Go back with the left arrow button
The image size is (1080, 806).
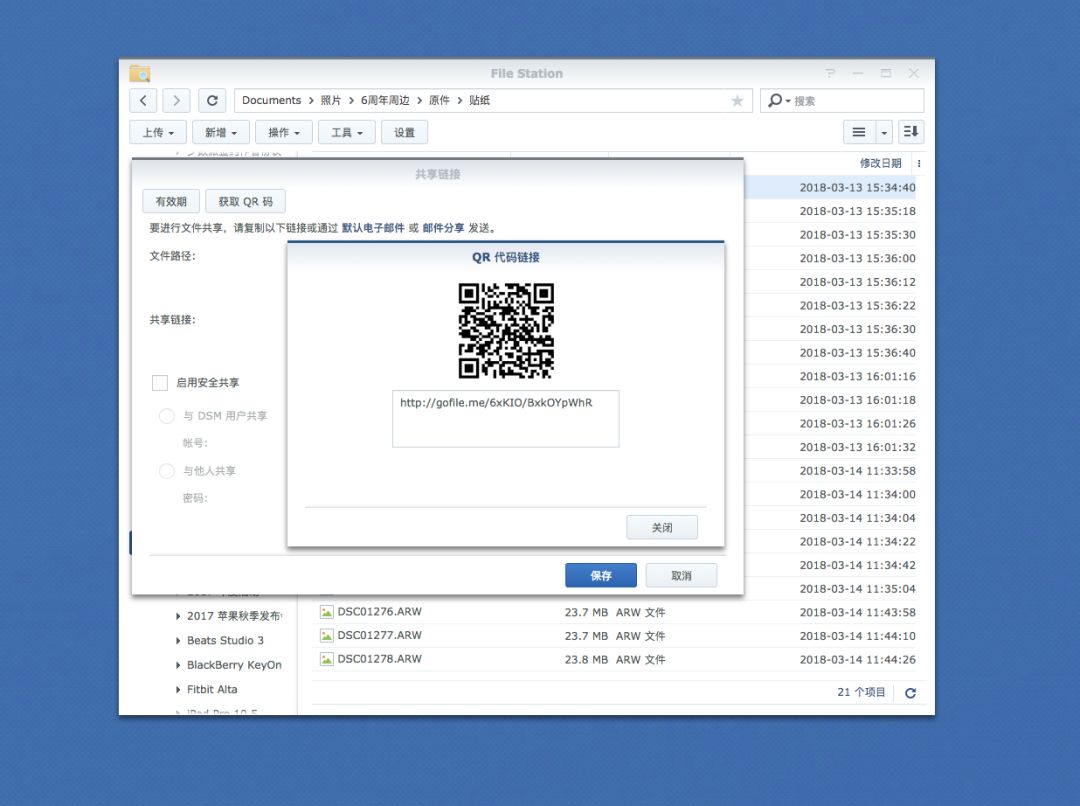coord(143,101)
